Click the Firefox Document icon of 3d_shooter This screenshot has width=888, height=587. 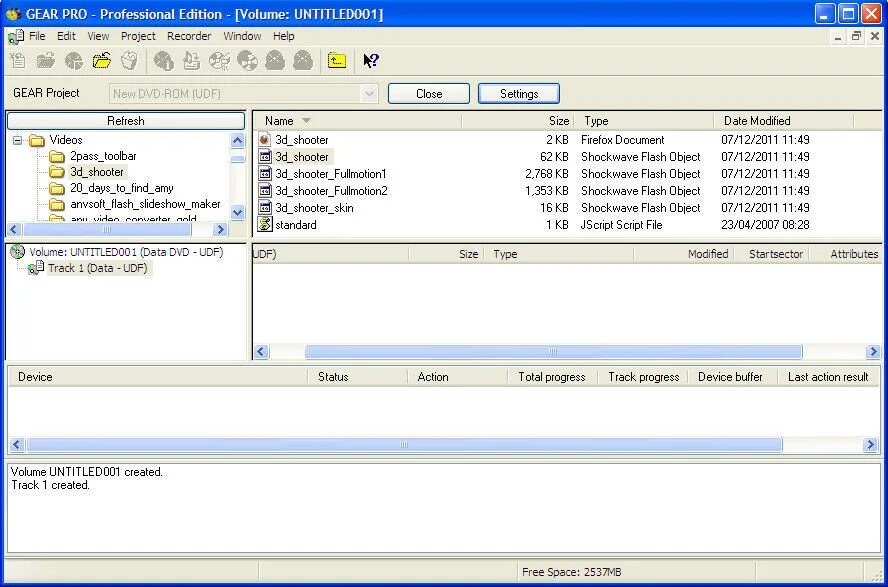point(264,139)
